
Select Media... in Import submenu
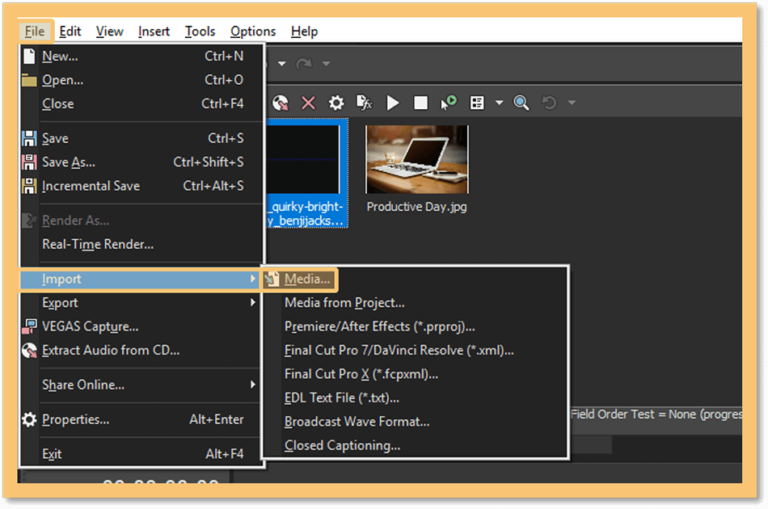tap(300, 279)
